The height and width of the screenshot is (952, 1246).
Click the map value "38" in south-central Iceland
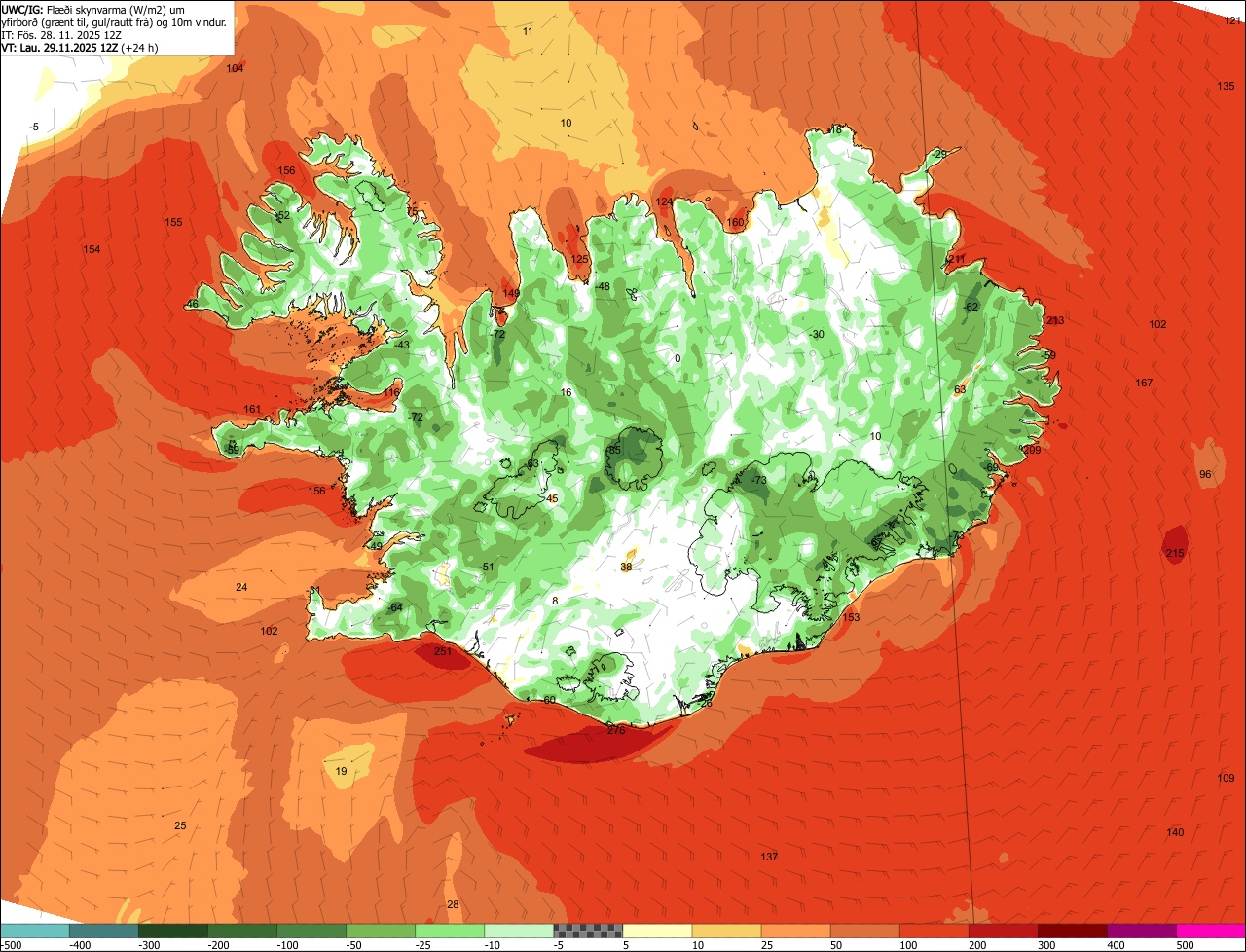[626, 567]
